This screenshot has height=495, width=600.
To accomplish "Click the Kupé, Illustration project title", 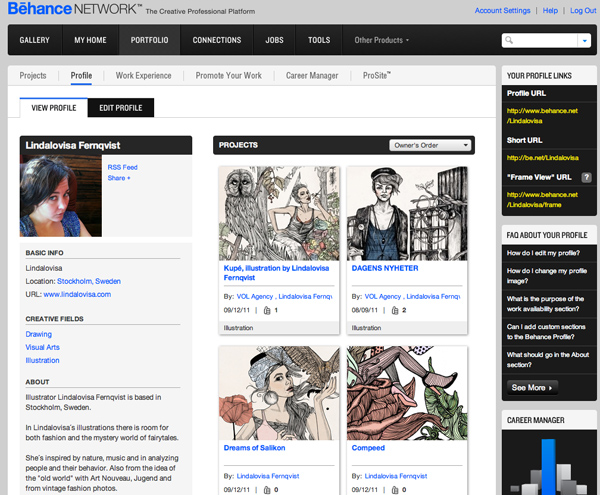I will (276, 273).
